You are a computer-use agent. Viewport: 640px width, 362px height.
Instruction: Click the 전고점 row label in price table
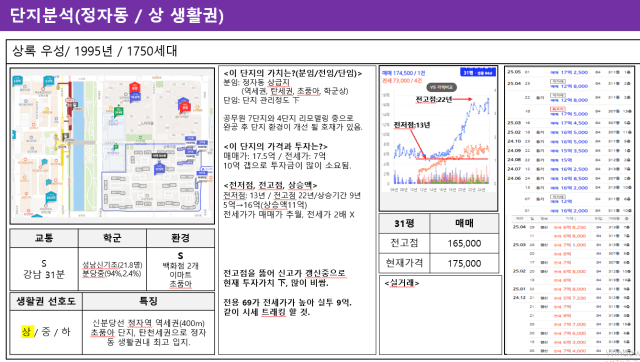point(404,243)
